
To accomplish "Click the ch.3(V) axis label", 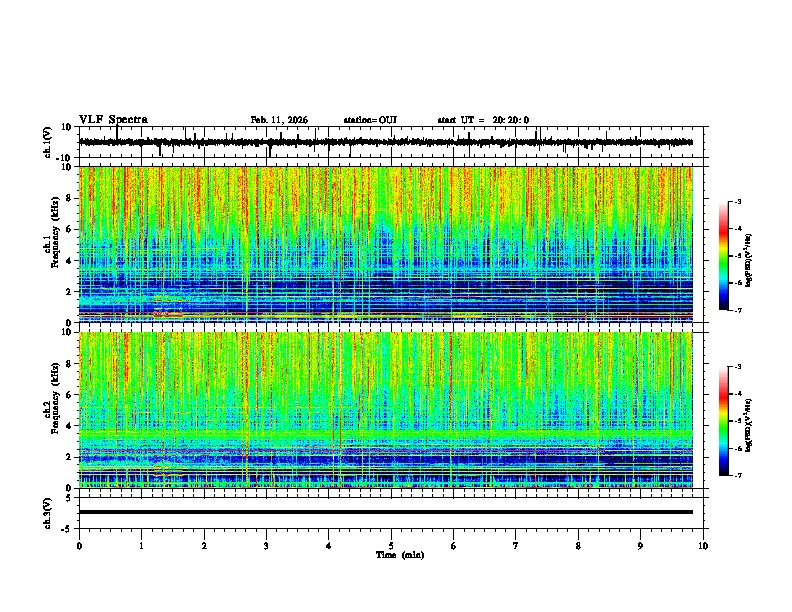I will (x=48, y=513).
